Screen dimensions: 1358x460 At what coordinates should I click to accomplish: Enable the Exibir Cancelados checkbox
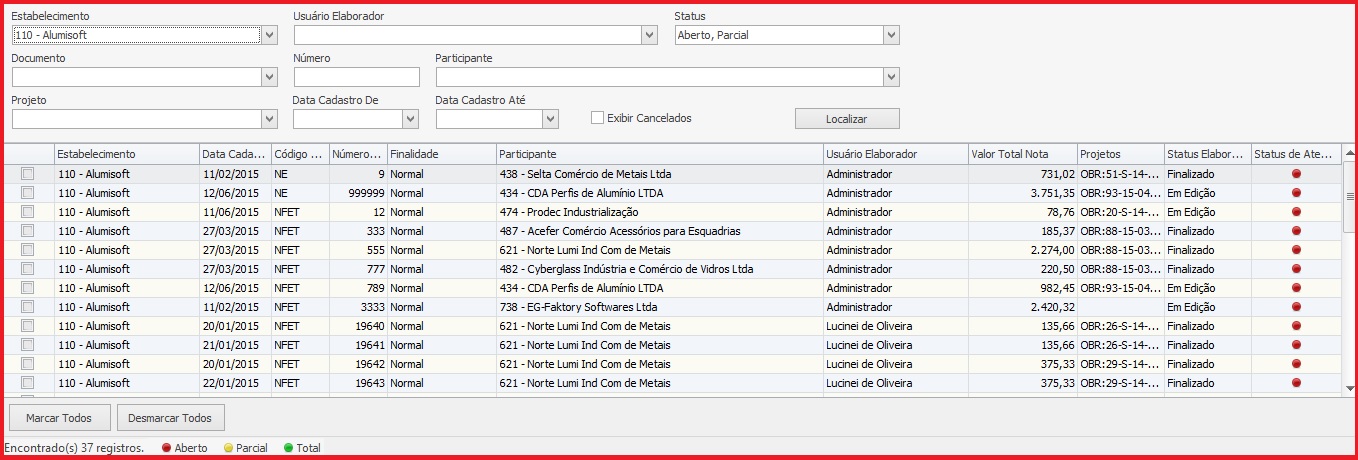tap(598, 118)
